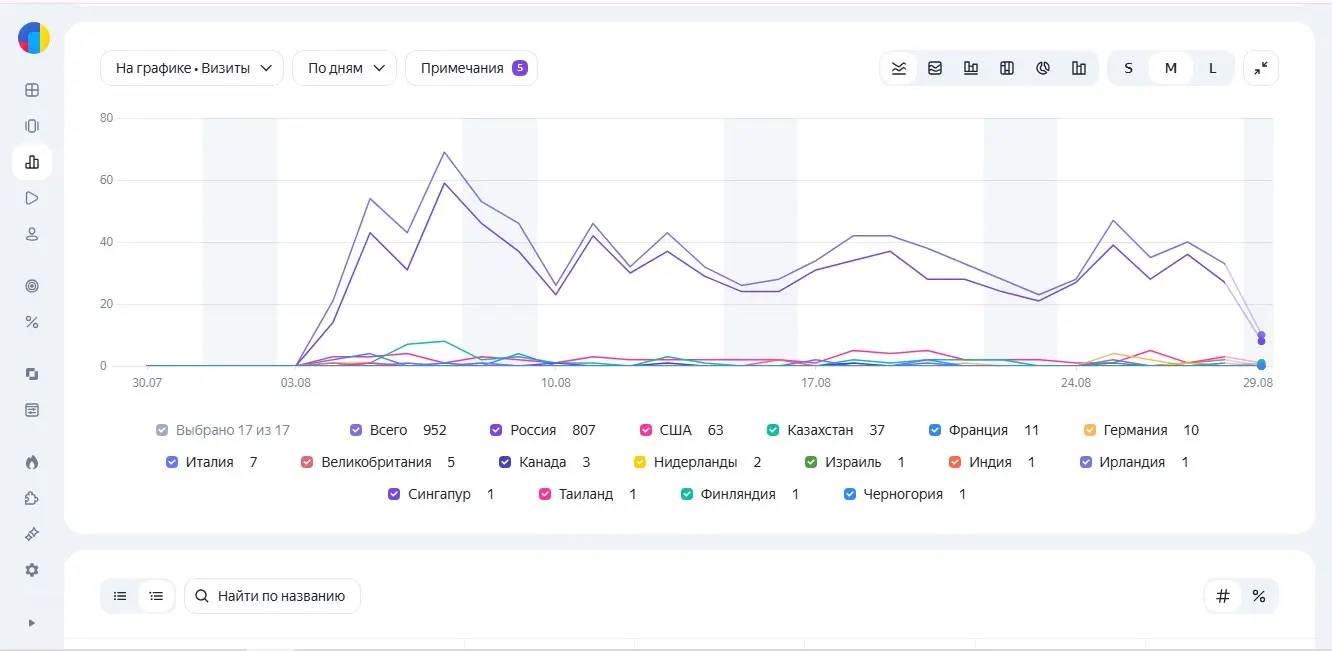Viewport: 1332px width, 651px height.
Task: Set chart size to M
Action: coord(1171,68)
